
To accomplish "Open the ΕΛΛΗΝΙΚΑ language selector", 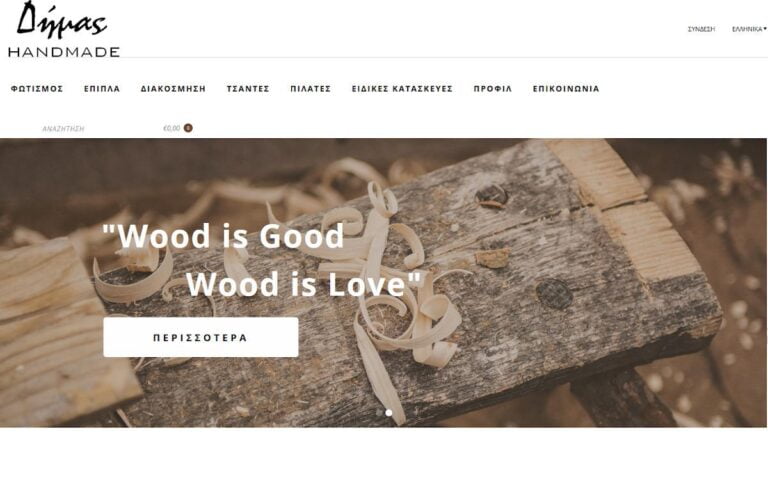I will click(x=749, y=29).
